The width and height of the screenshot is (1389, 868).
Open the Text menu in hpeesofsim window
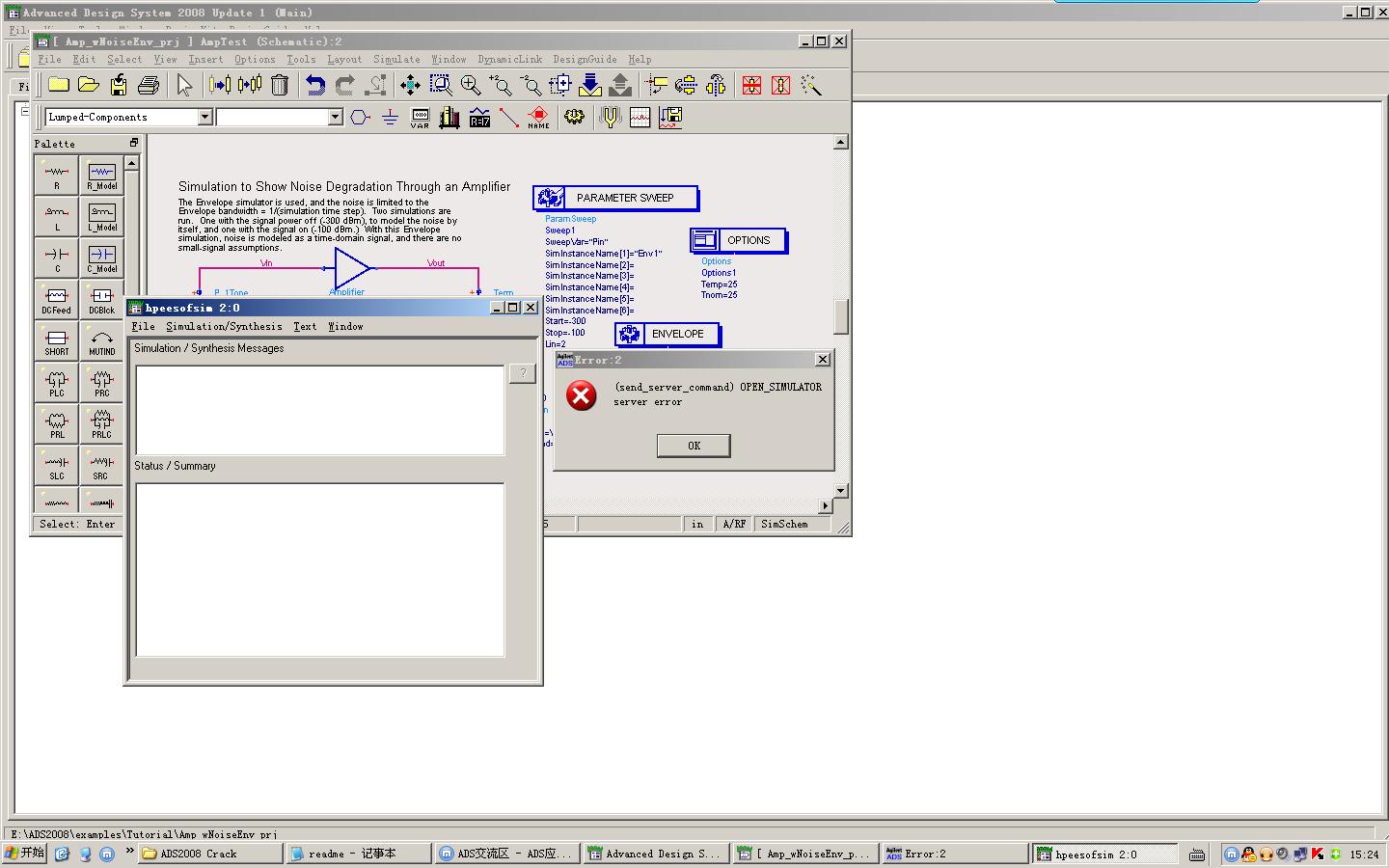[x=305, y=326]
